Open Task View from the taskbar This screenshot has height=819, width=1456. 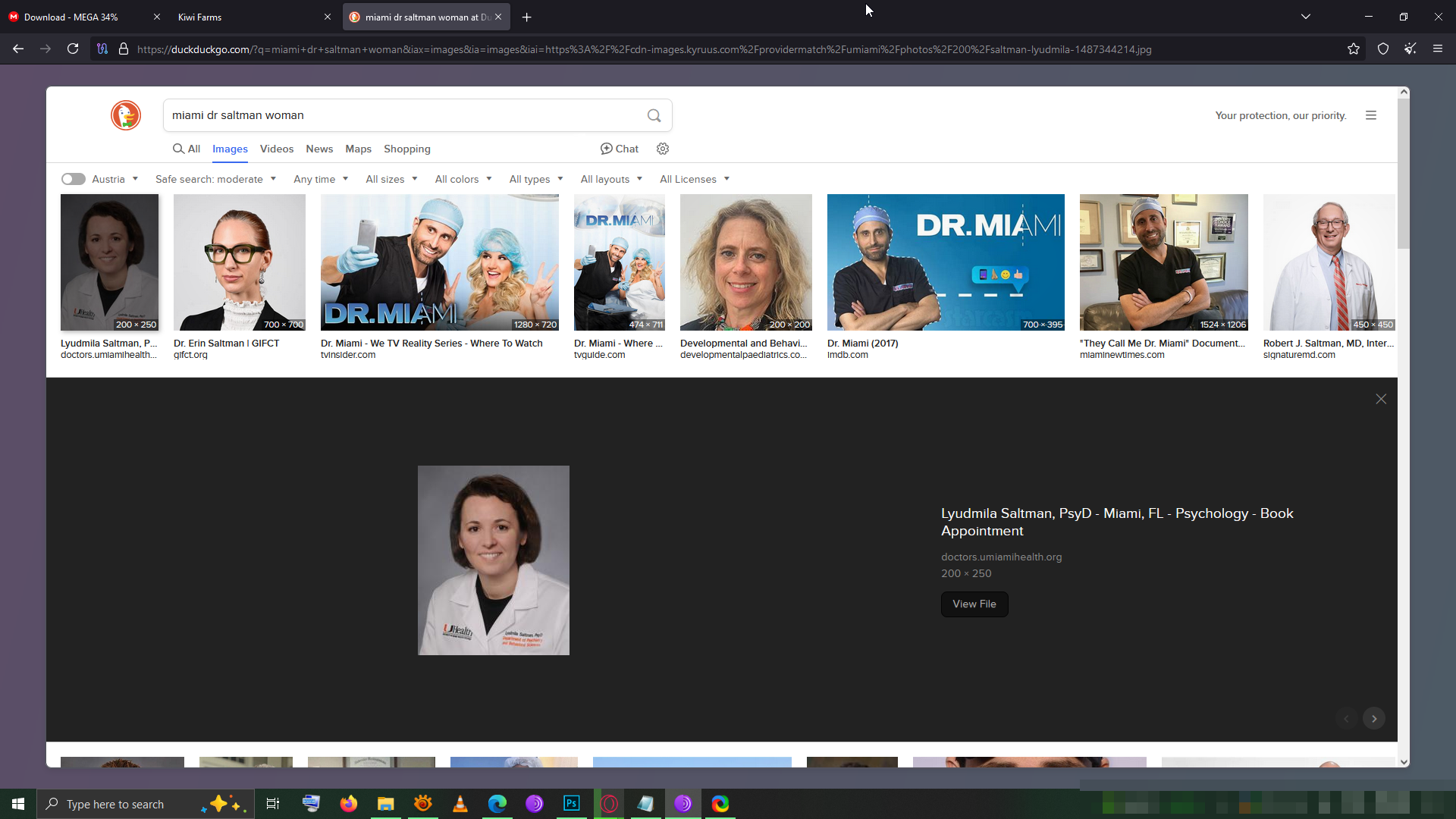tap(273, 804)
